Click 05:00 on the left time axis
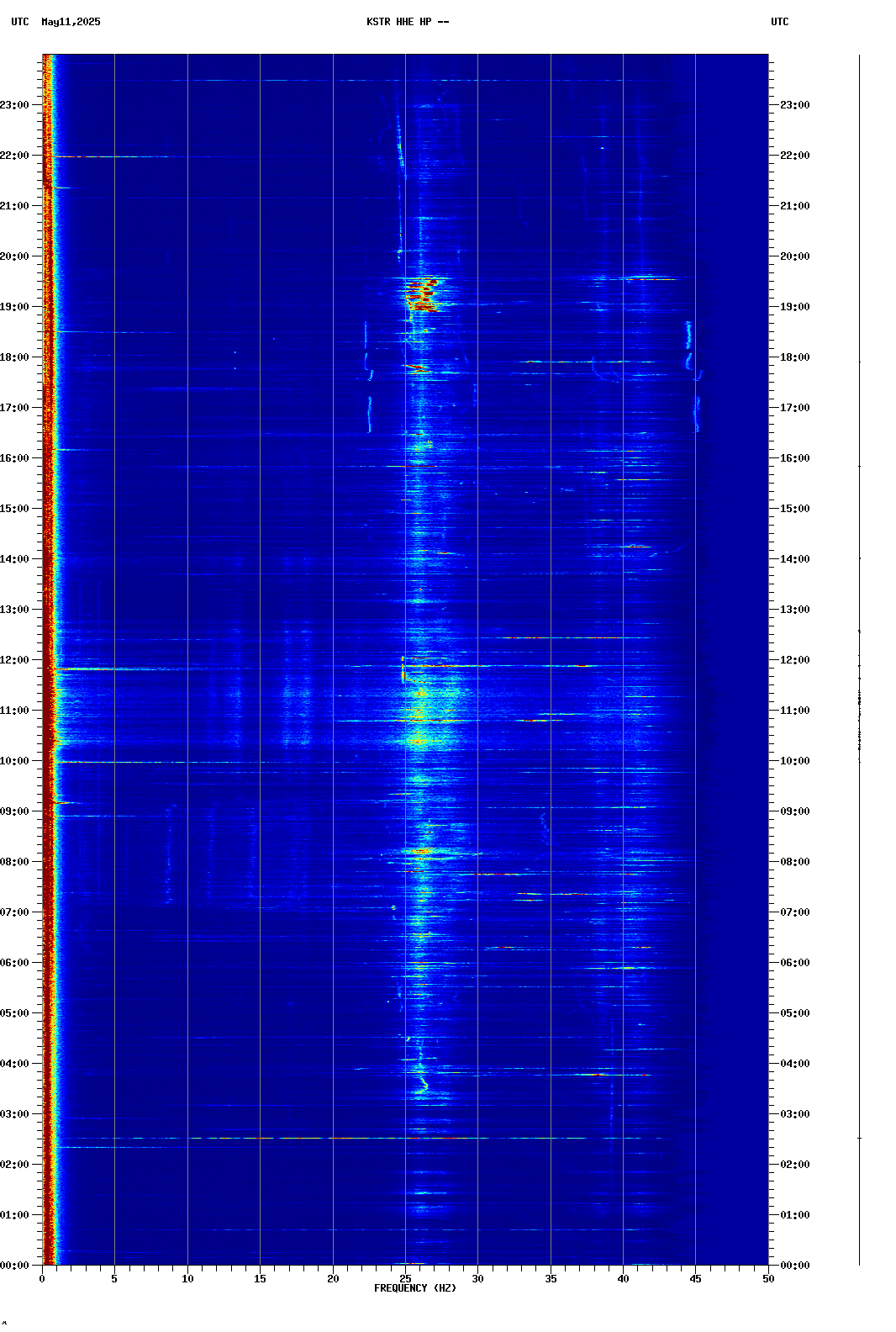 tap(14, 1013)
